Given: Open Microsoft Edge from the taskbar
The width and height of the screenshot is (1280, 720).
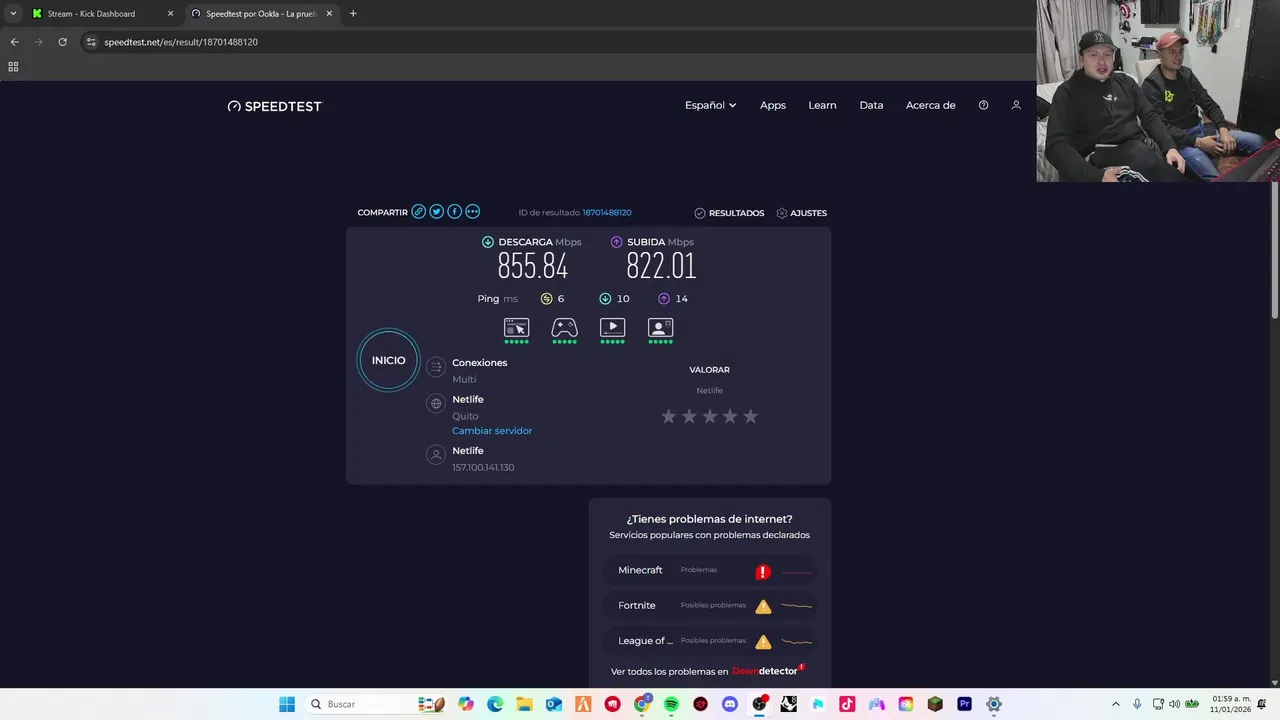Looking at the screenshot, I should (x=495, y=704).
